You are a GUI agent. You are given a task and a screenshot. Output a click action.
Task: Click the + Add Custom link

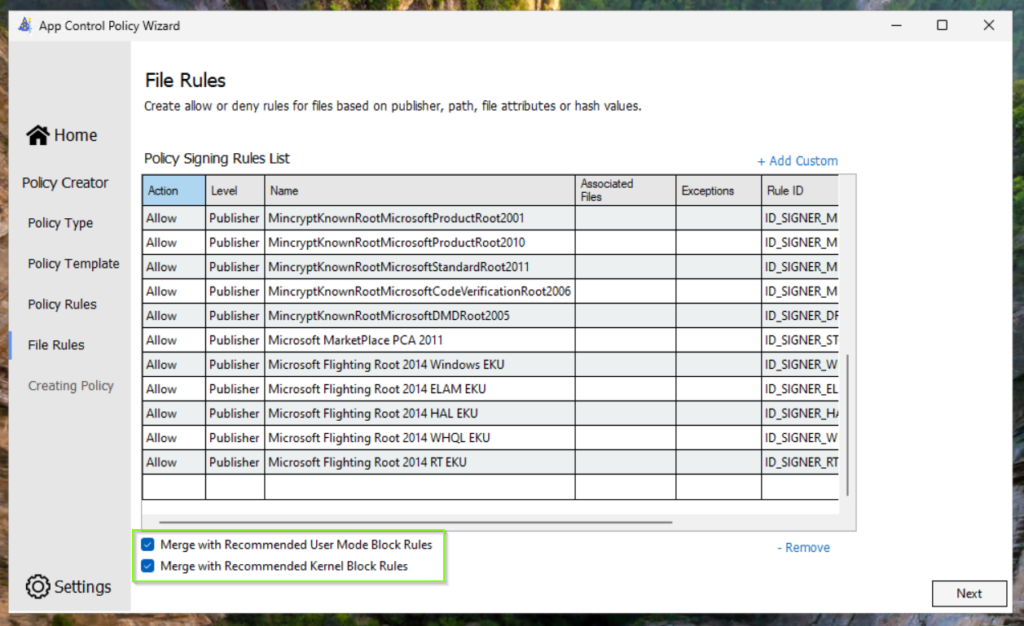coord(797,161)
